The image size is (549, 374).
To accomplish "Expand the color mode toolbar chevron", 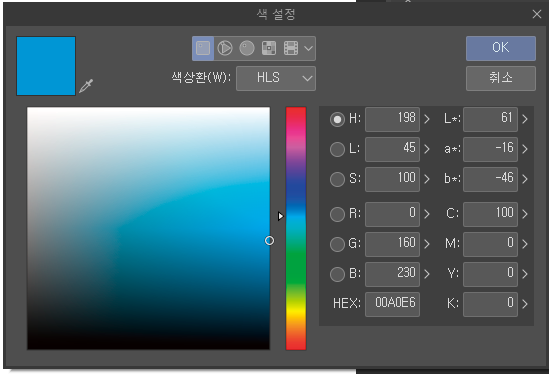I will click(308, 48).
